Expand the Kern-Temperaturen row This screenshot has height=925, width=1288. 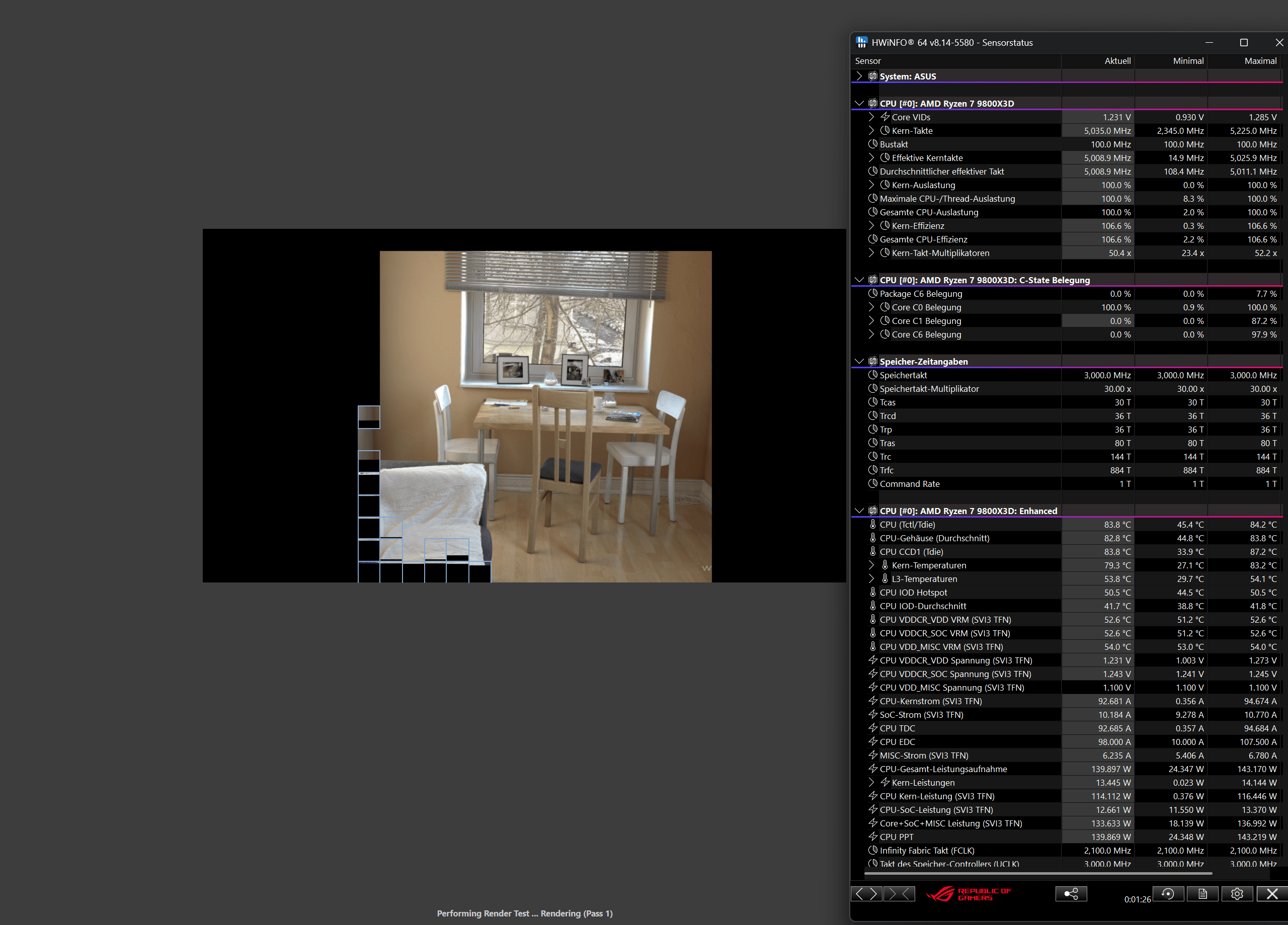click(872, 565)
